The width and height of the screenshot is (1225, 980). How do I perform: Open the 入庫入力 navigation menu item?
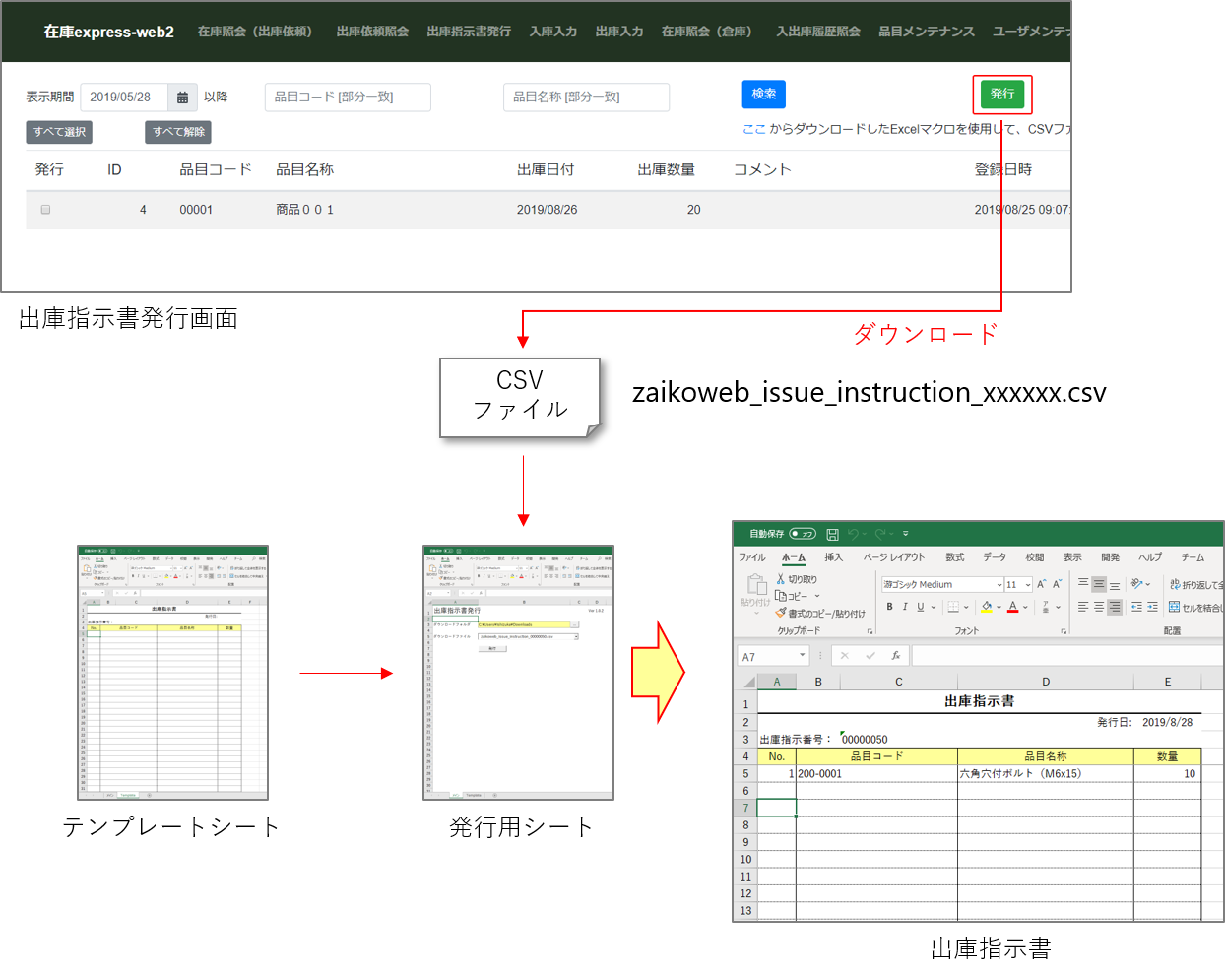coord(552,32)
